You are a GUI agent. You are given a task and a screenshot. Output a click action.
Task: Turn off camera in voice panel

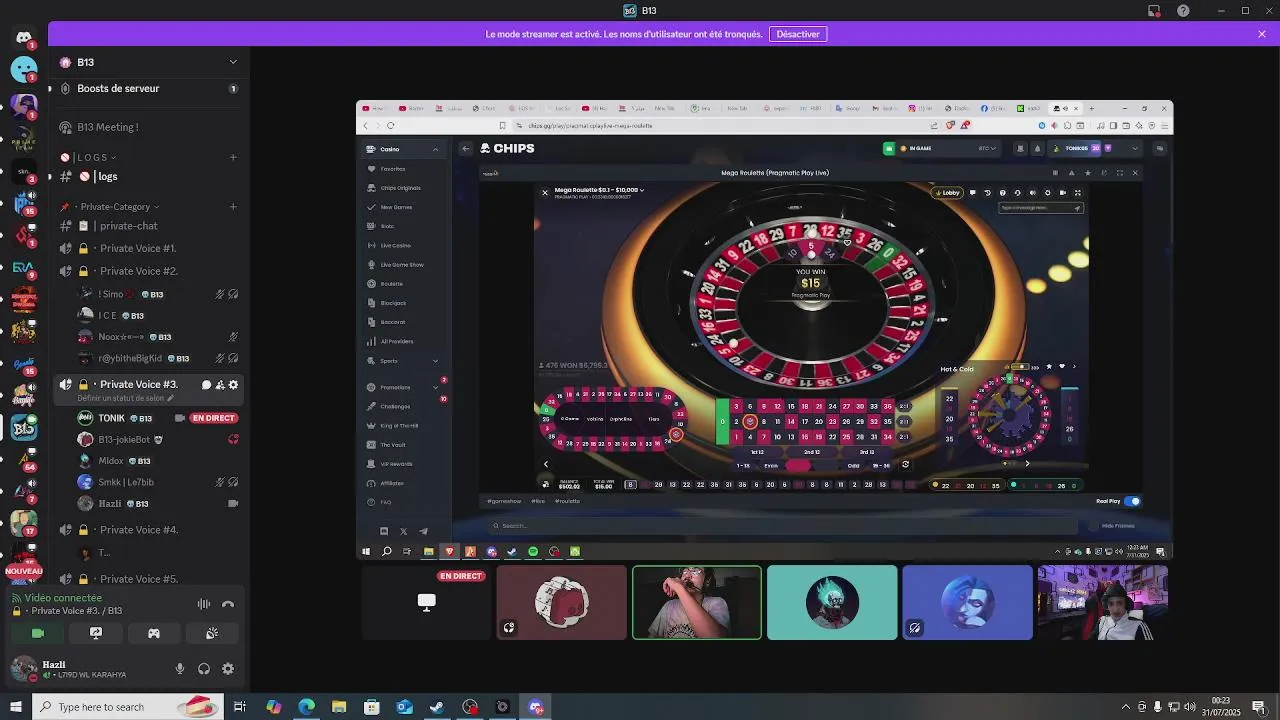(38, 633)
